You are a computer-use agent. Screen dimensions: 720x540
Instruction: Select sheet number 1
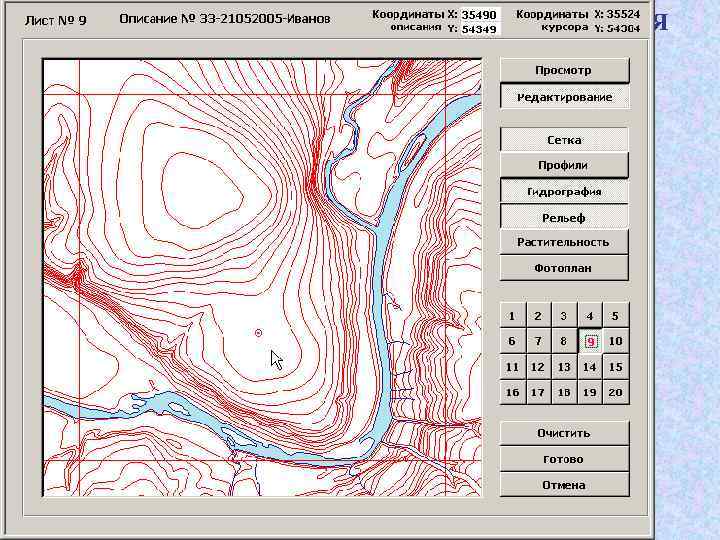[x=512, y=316]
